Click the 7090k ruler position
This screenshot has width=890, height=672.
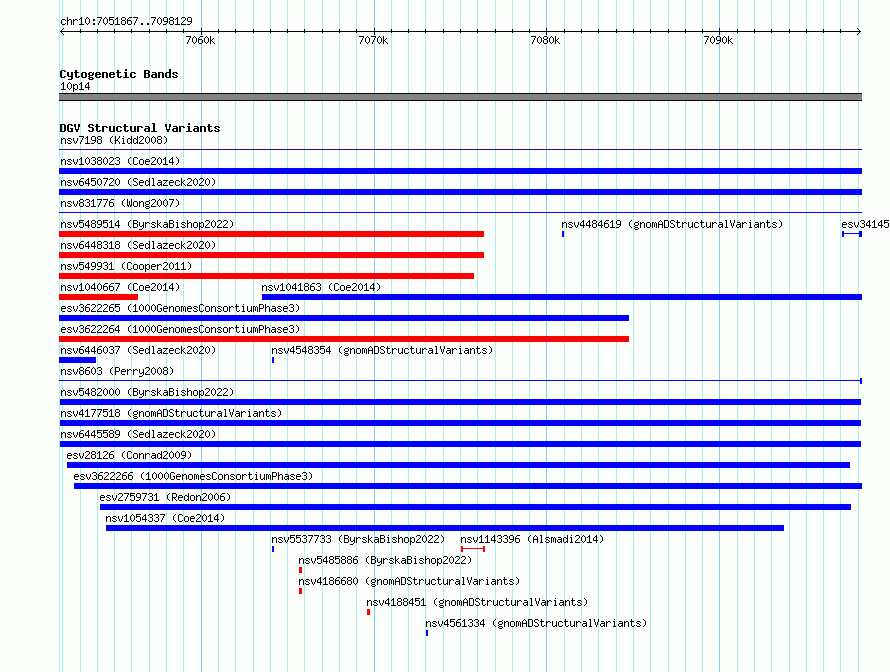tap(718, 40)
